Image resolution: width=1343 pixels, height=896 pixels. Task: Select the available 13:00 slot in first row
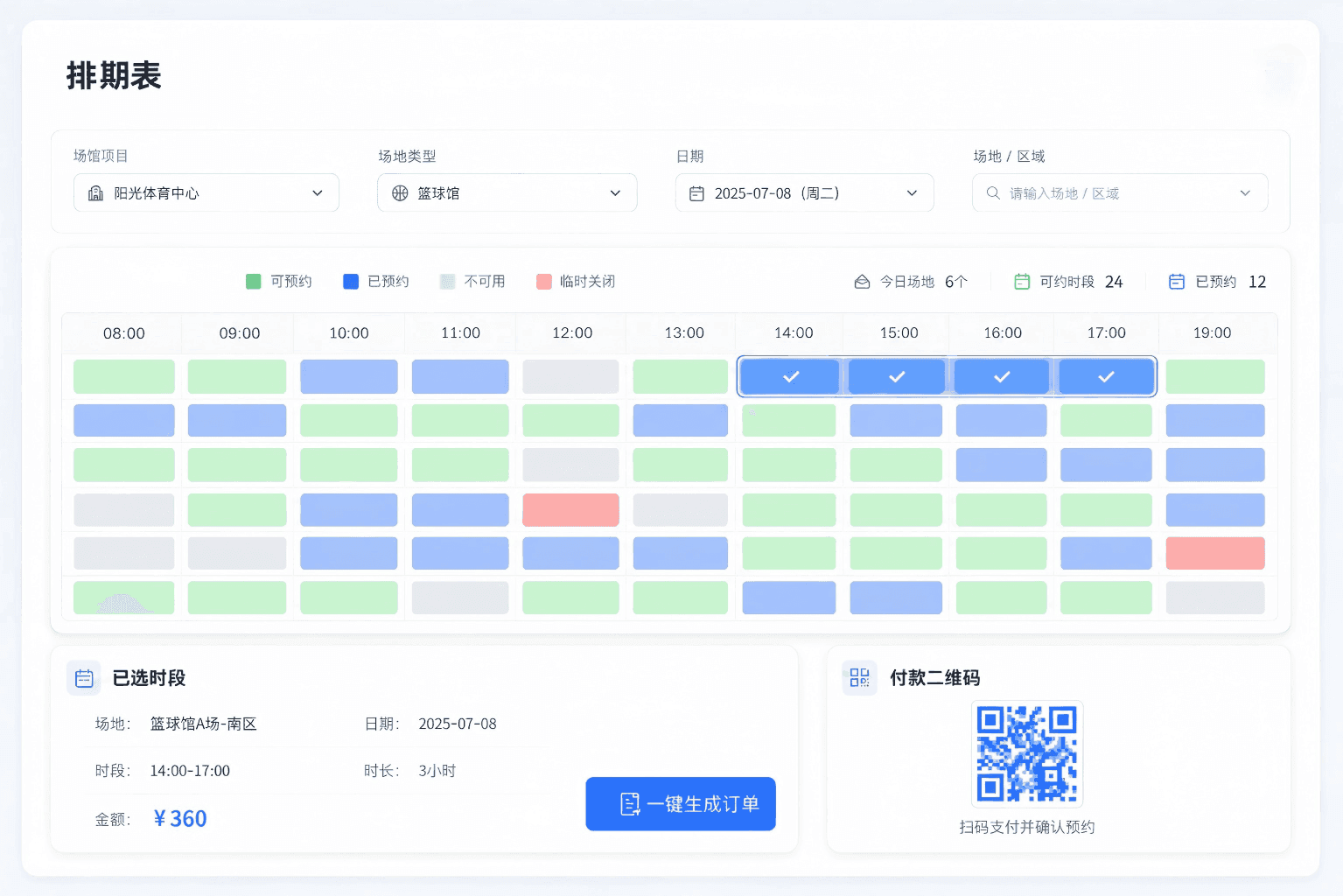(x=681, y=376)
